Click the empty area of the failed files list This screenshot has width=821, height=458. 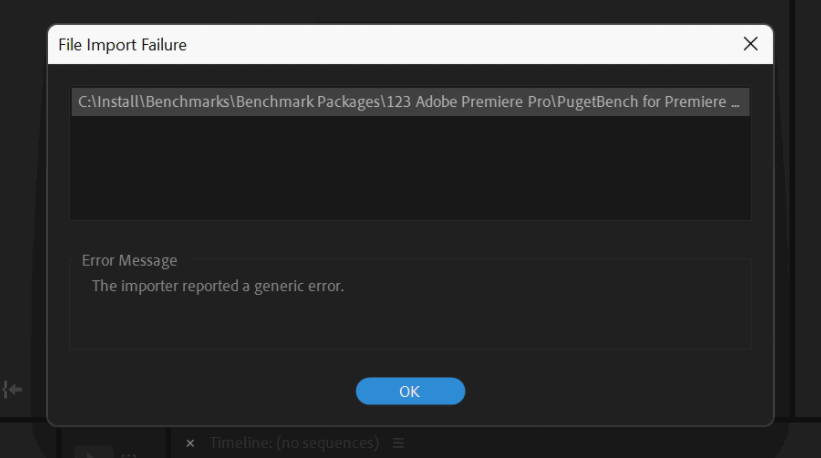(x=410, y=168)
